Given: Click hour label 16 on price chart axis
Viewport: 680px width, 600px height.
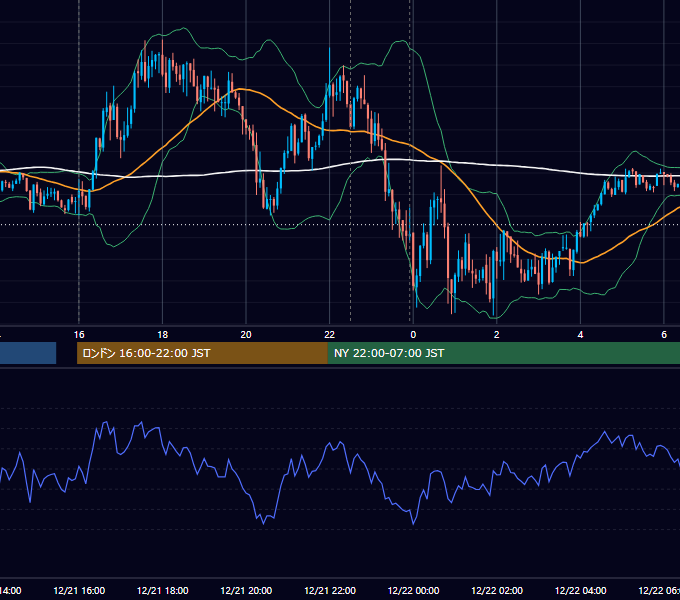Looking at the screenshot, I should 79,335.
